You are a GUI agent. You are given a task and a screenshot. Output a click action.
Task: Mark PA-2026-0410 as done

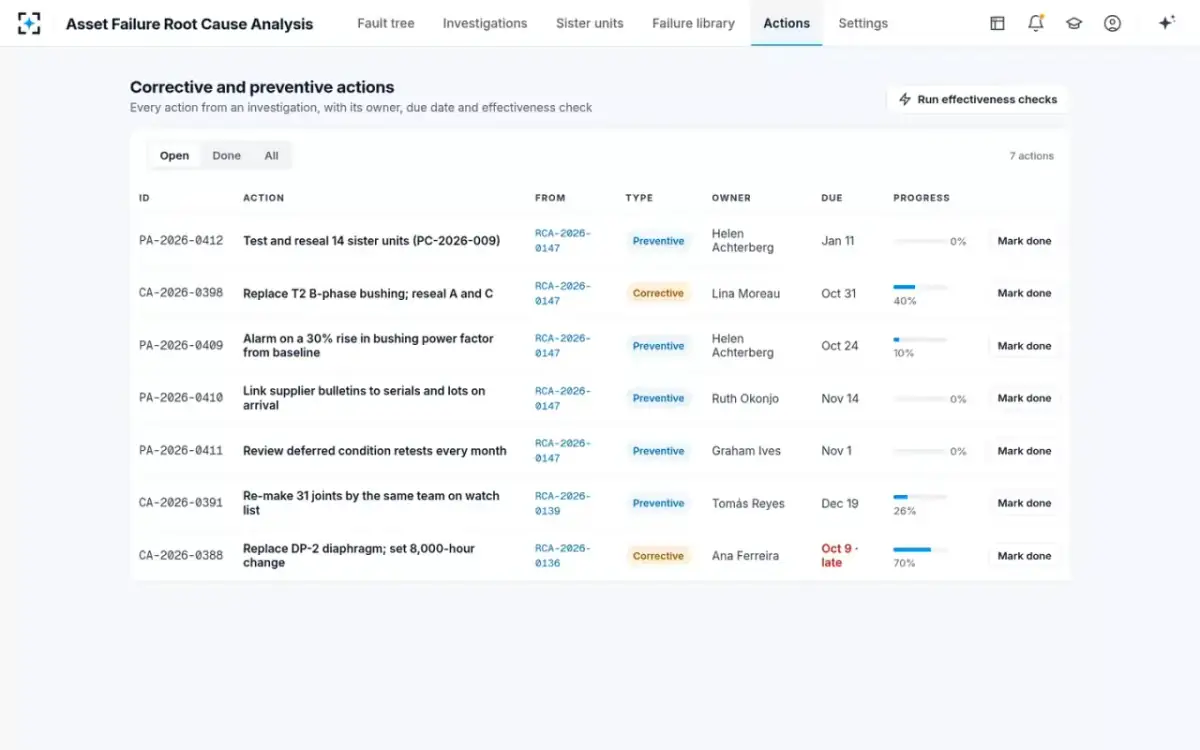point(1024,398)
